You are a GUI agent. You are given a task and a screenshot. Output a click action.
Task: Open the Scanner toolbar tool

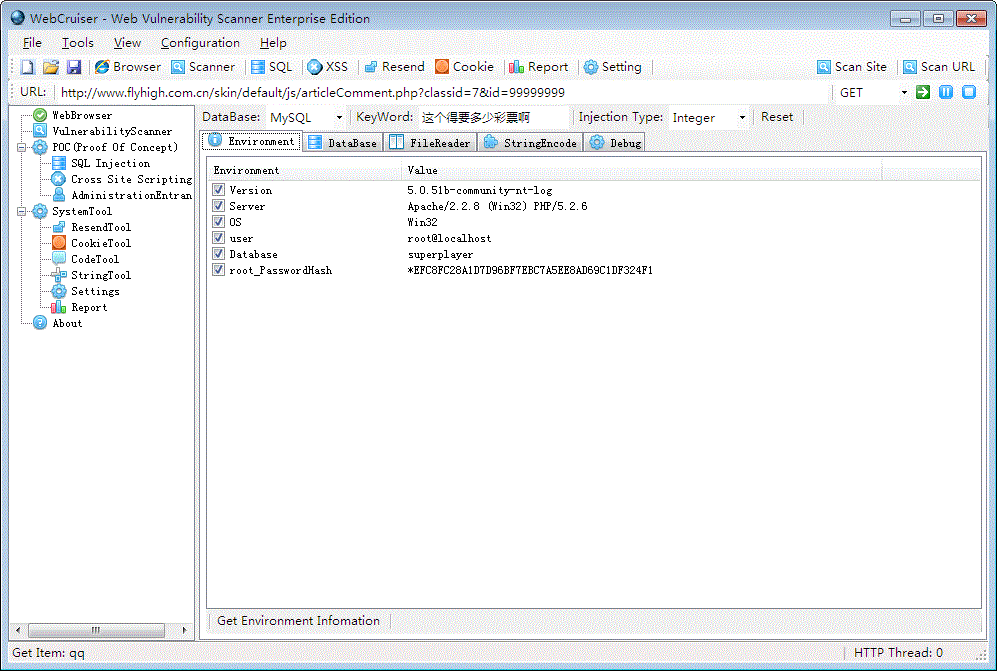(x=203, y=67)
